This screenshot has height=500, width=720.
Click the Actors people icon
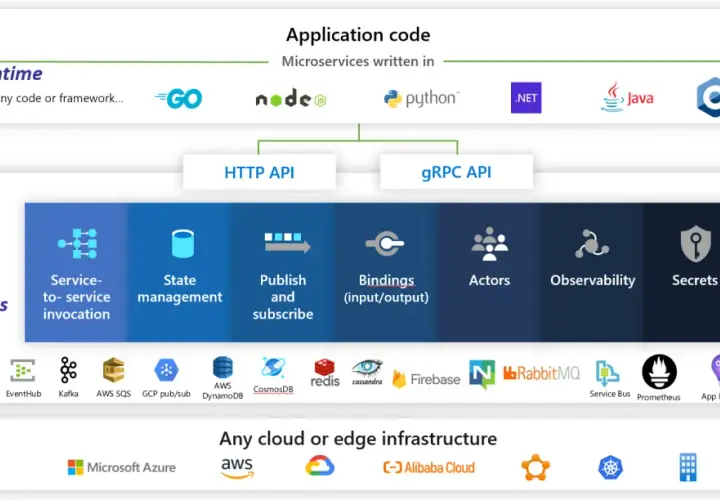tap(489, 243)
